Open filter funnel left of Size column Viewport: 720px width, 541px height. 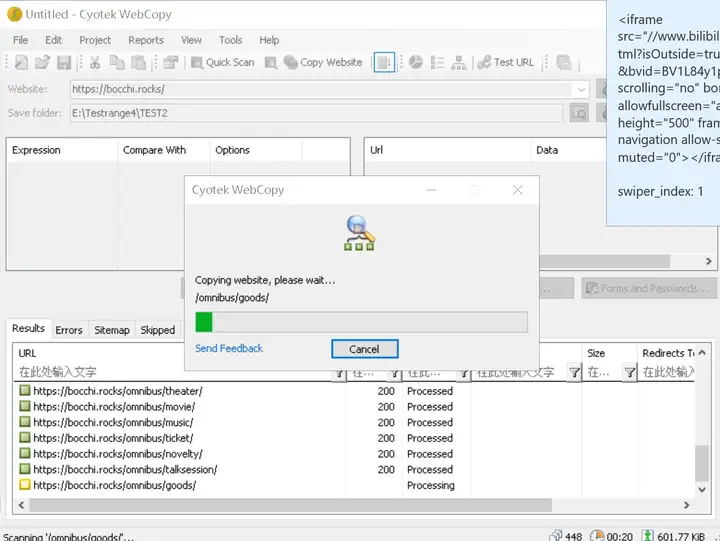click(x=574, y=372)
